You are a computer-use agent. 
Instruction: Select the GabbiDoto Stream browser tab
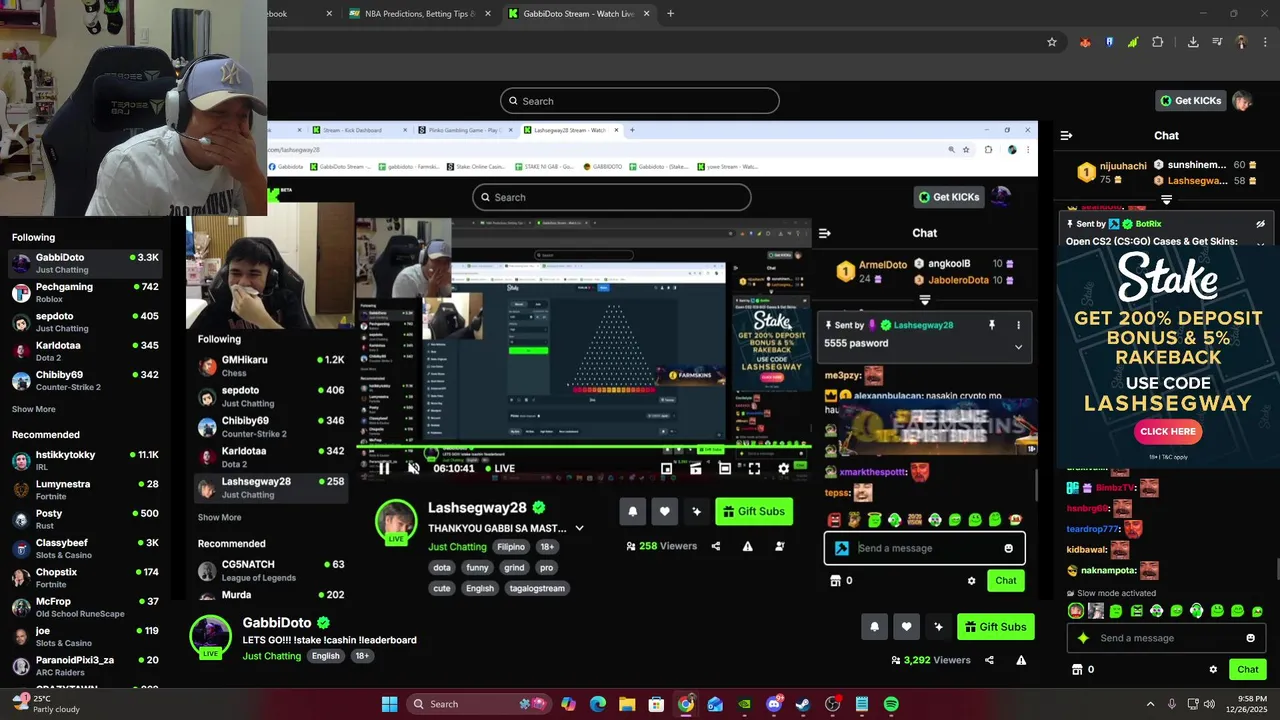[578, 14]
